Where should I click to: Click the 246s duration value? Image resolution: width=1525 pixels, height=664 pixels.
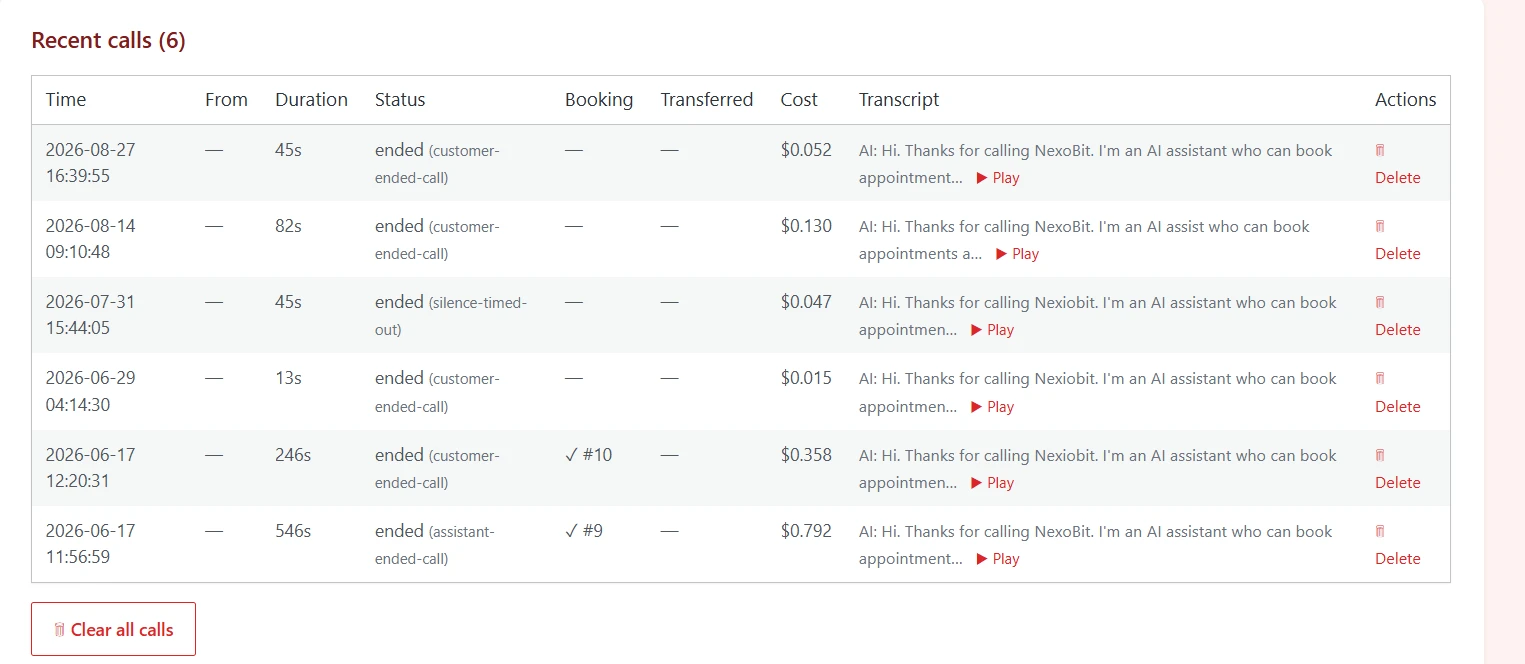[293, 455]
